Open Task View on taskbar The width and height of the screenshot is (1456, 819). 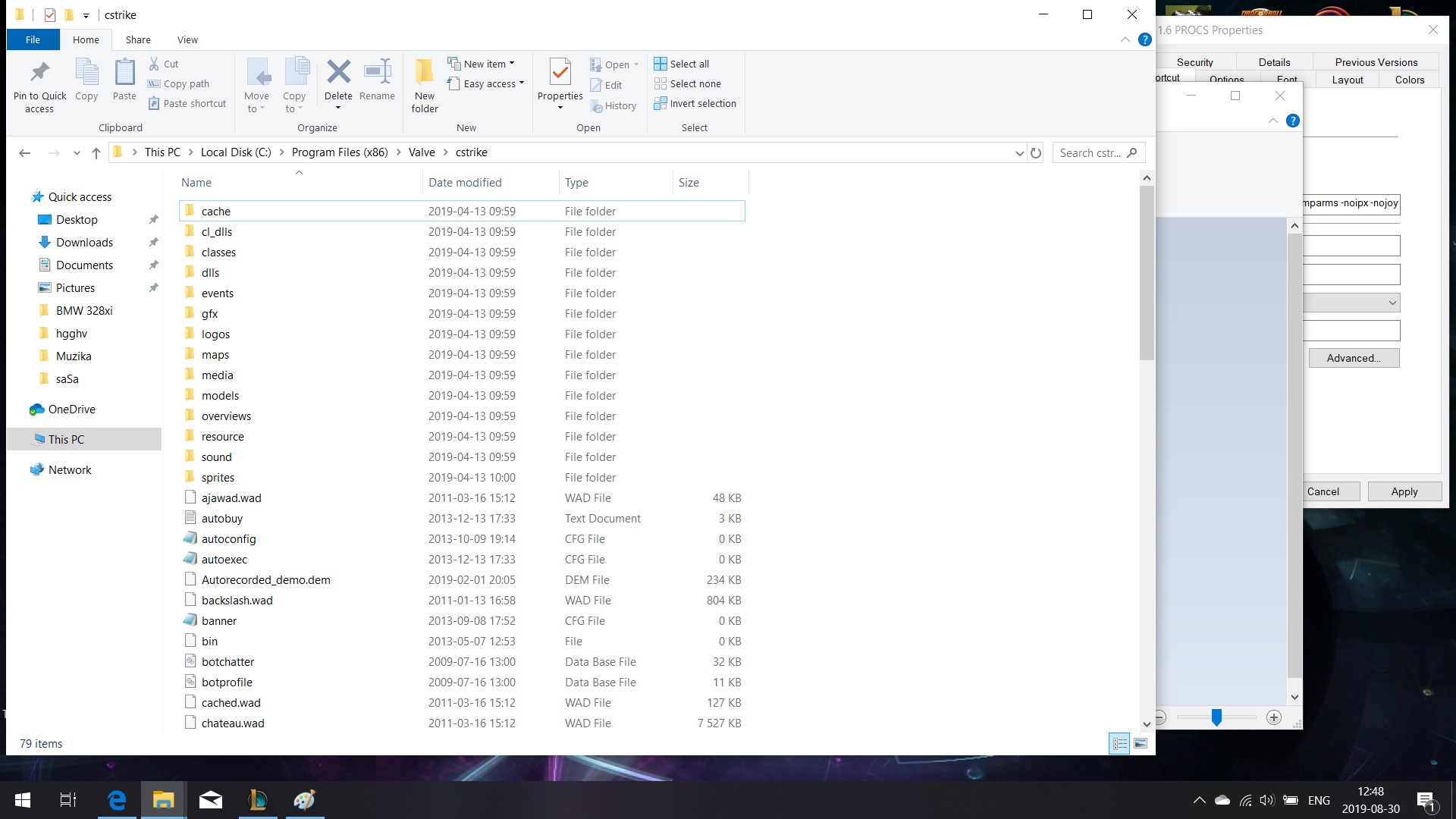coord(68,800)
